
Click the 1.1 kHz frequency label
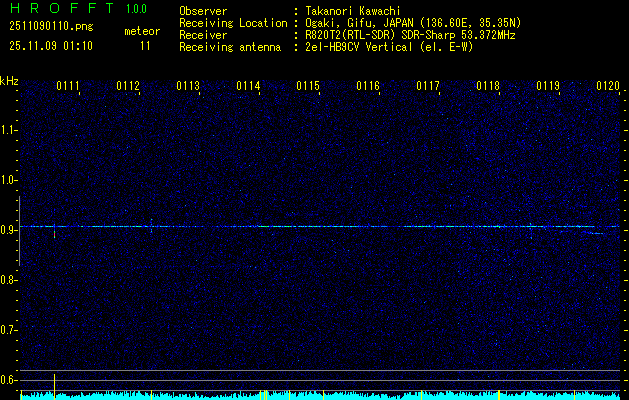click(x=8, y=130)
